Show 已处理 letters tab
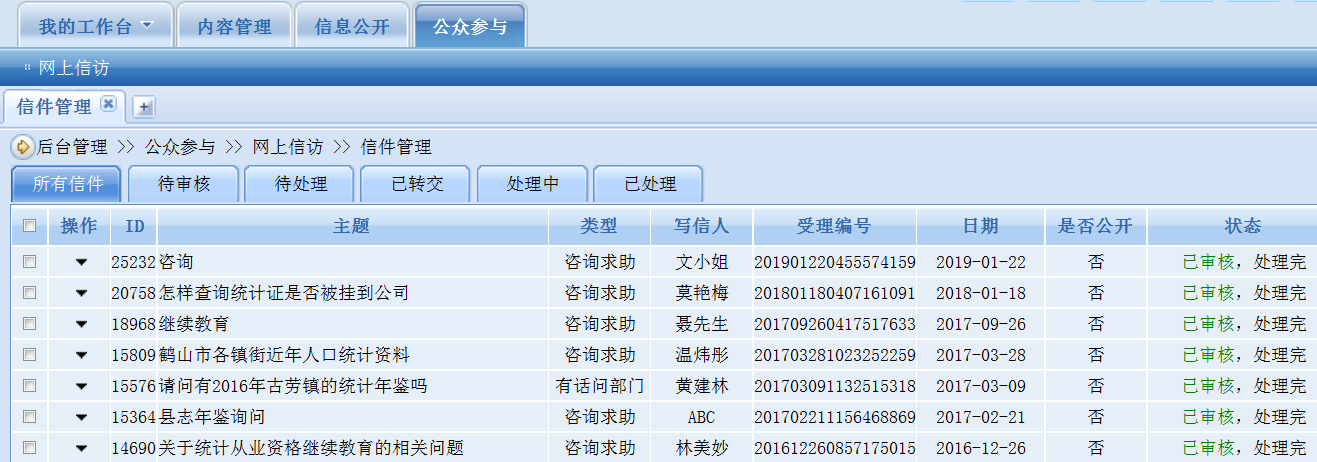 click(x=648, y=184)
